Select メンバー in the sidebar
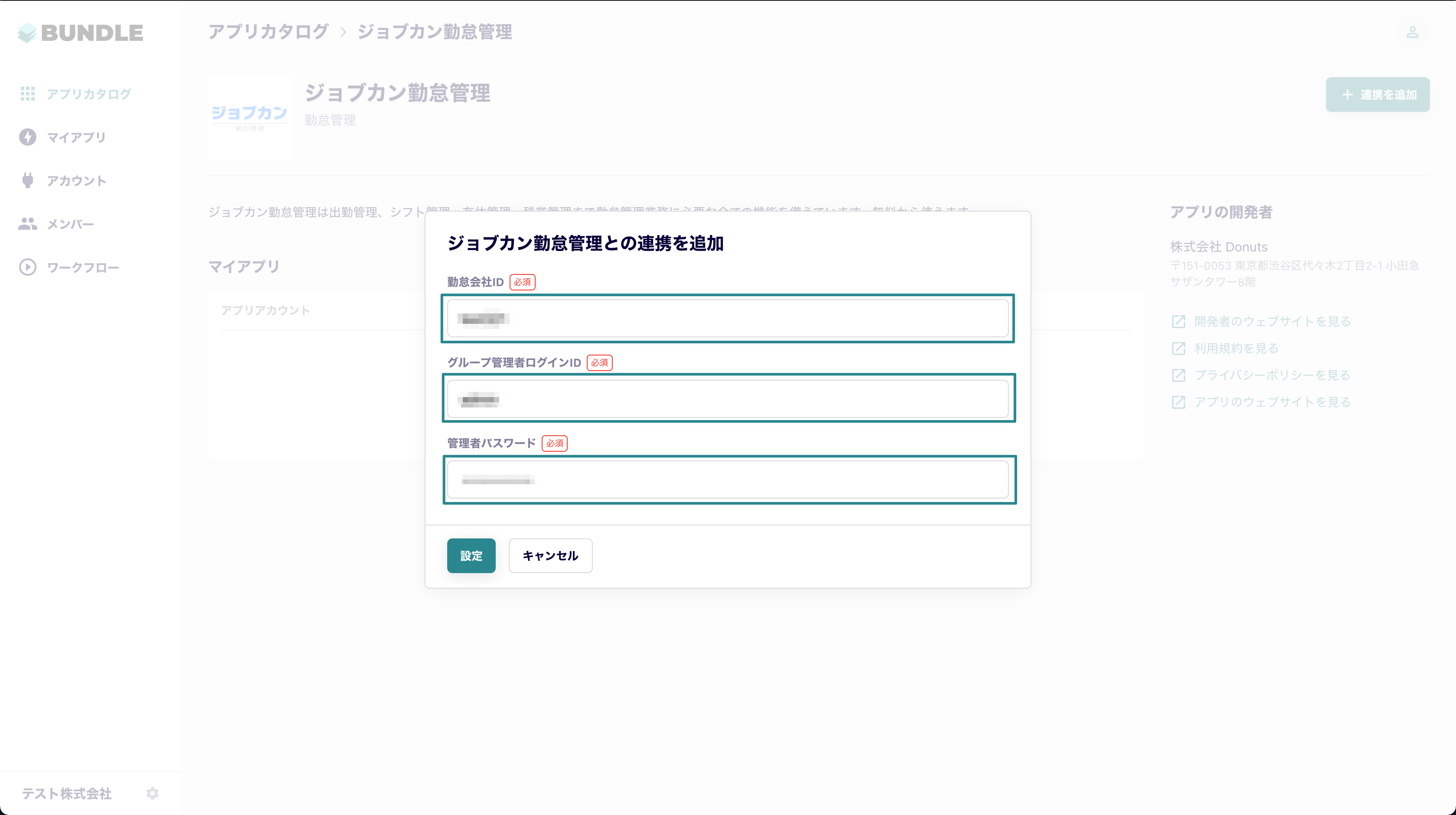 [x=71, y=225]
